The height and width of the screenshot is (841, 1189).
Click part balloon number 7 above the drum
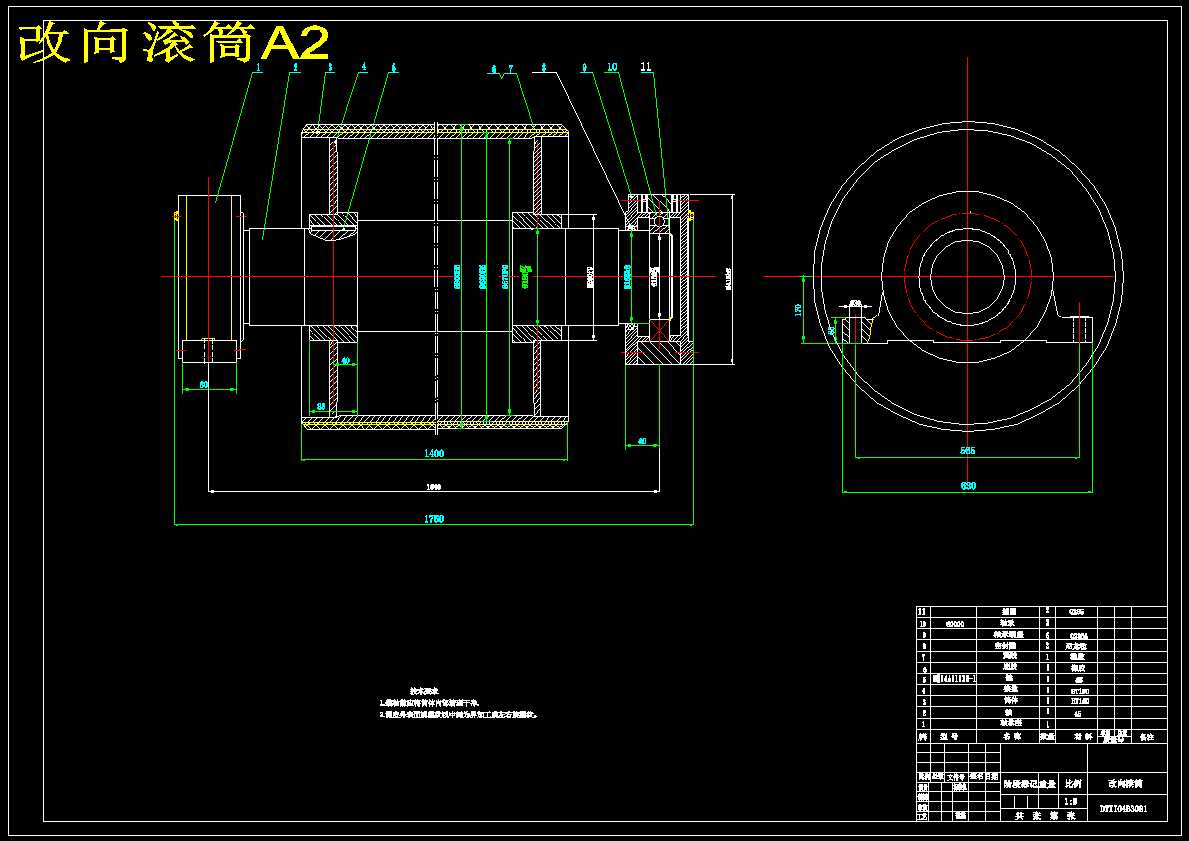click(511, 69)
